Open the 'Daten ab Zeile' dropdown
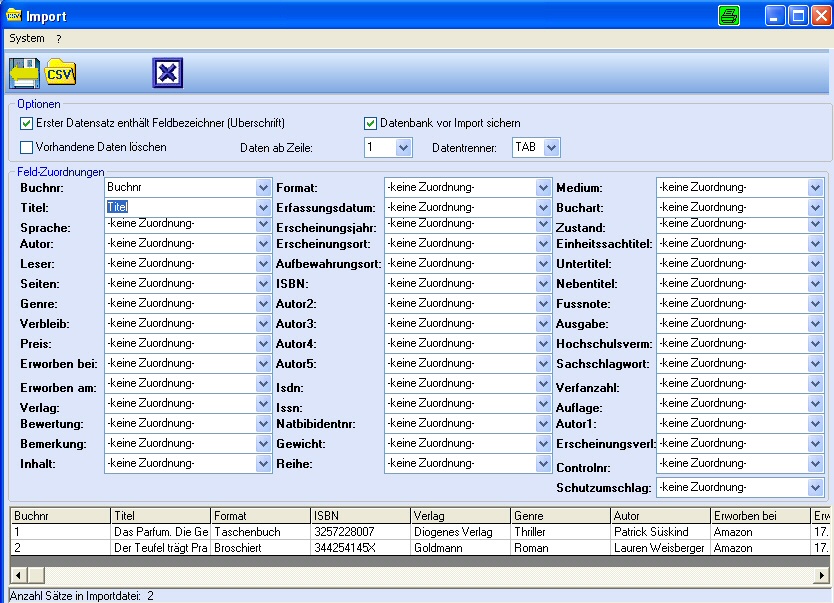The image size is (834, 603). pyautogui.click(x=404, y=148)
